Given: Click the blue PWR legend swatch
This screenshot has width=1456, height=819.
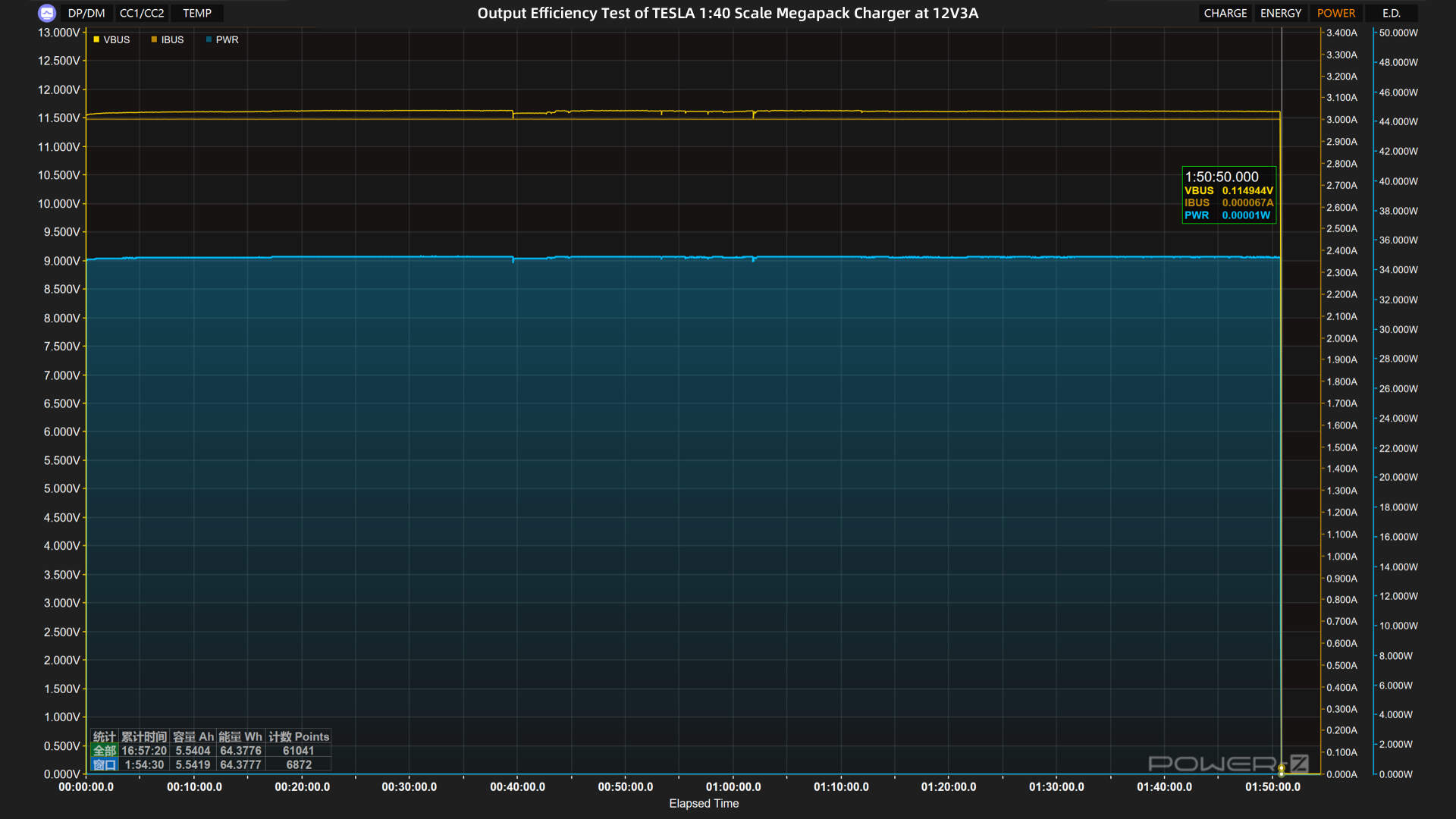Looking at the screenshot, I should click(209, 39).
